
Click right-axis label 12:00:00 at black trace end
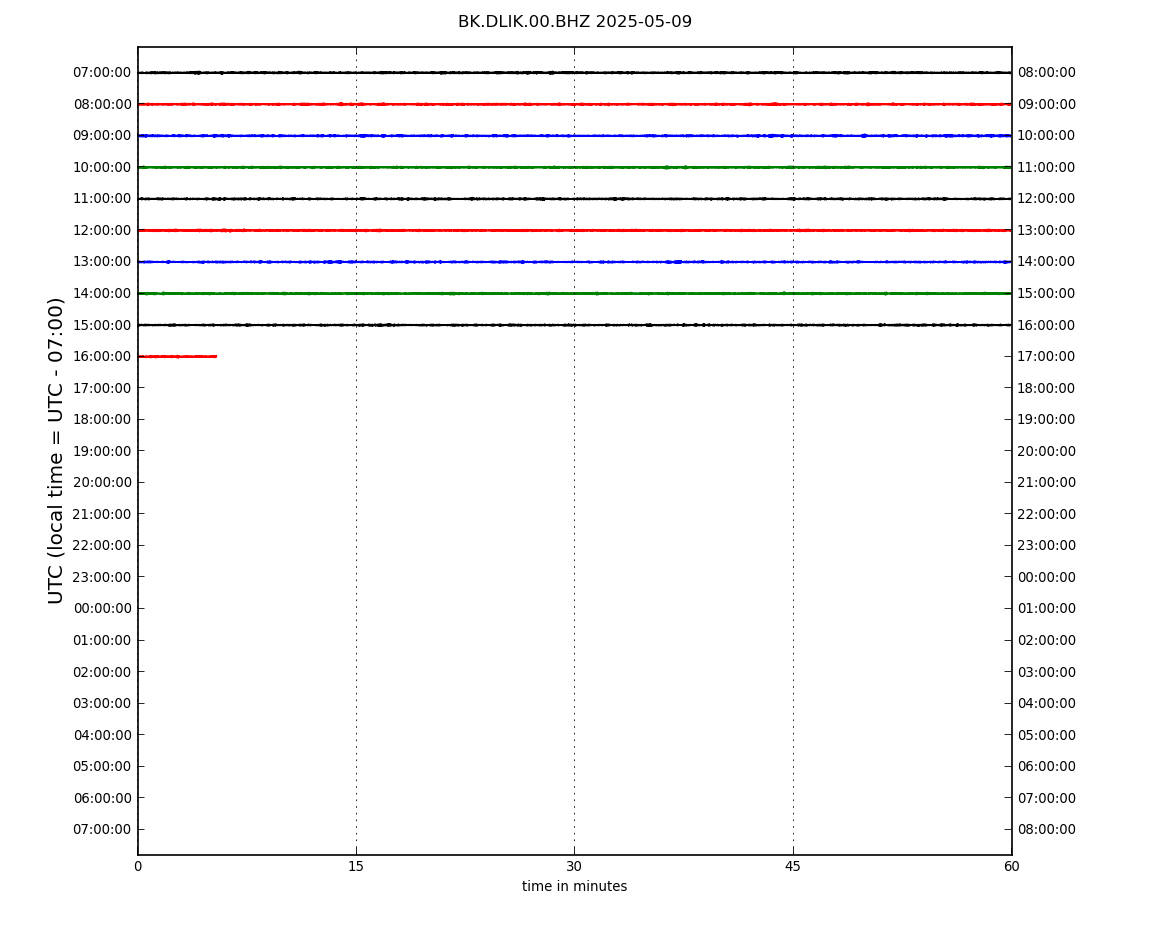[1047, 199]
